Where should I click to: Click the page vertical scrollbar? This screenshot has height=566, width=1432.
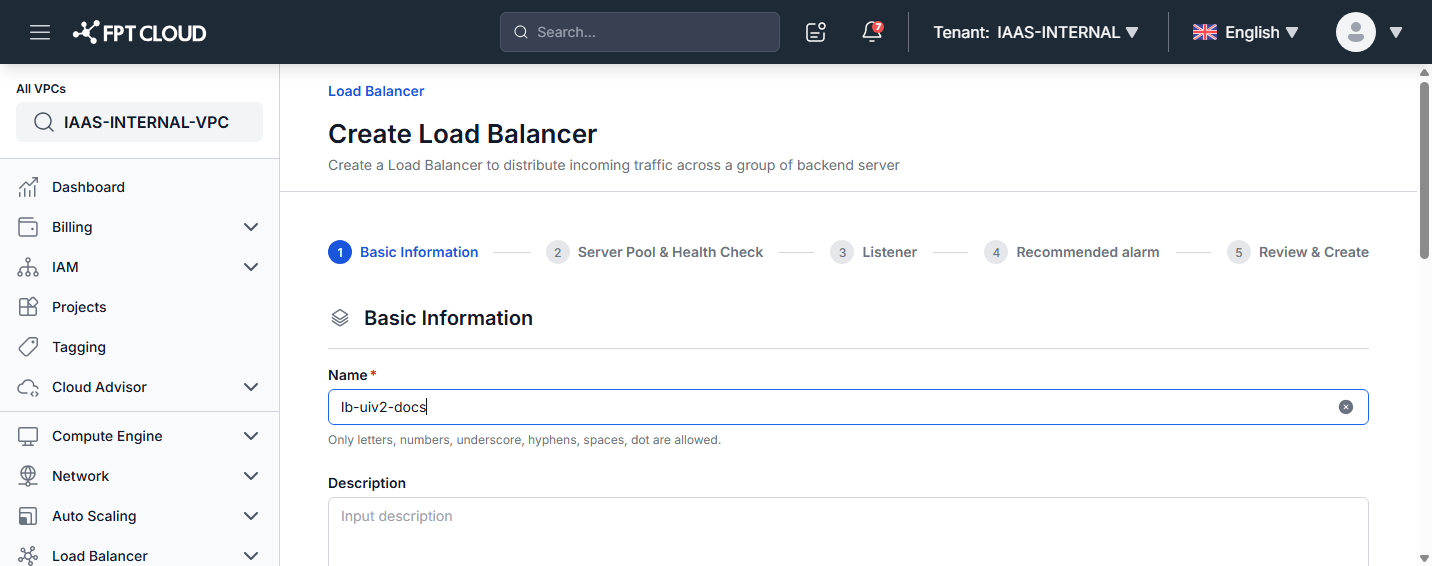1424,170
